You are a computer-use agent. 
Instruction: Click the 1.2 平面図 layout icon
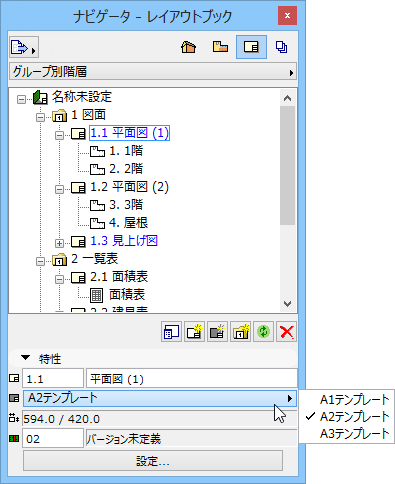point(78,188)
